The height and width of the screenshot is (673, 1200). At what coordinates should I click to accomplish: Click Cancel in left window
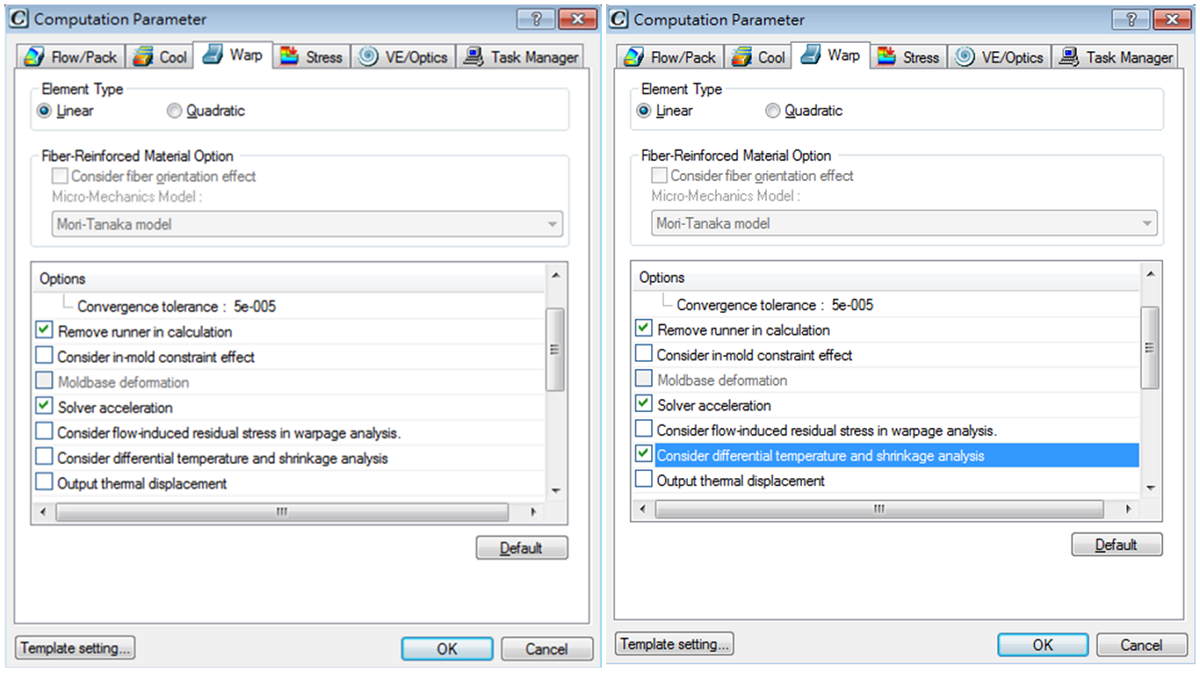coord(546,648)
